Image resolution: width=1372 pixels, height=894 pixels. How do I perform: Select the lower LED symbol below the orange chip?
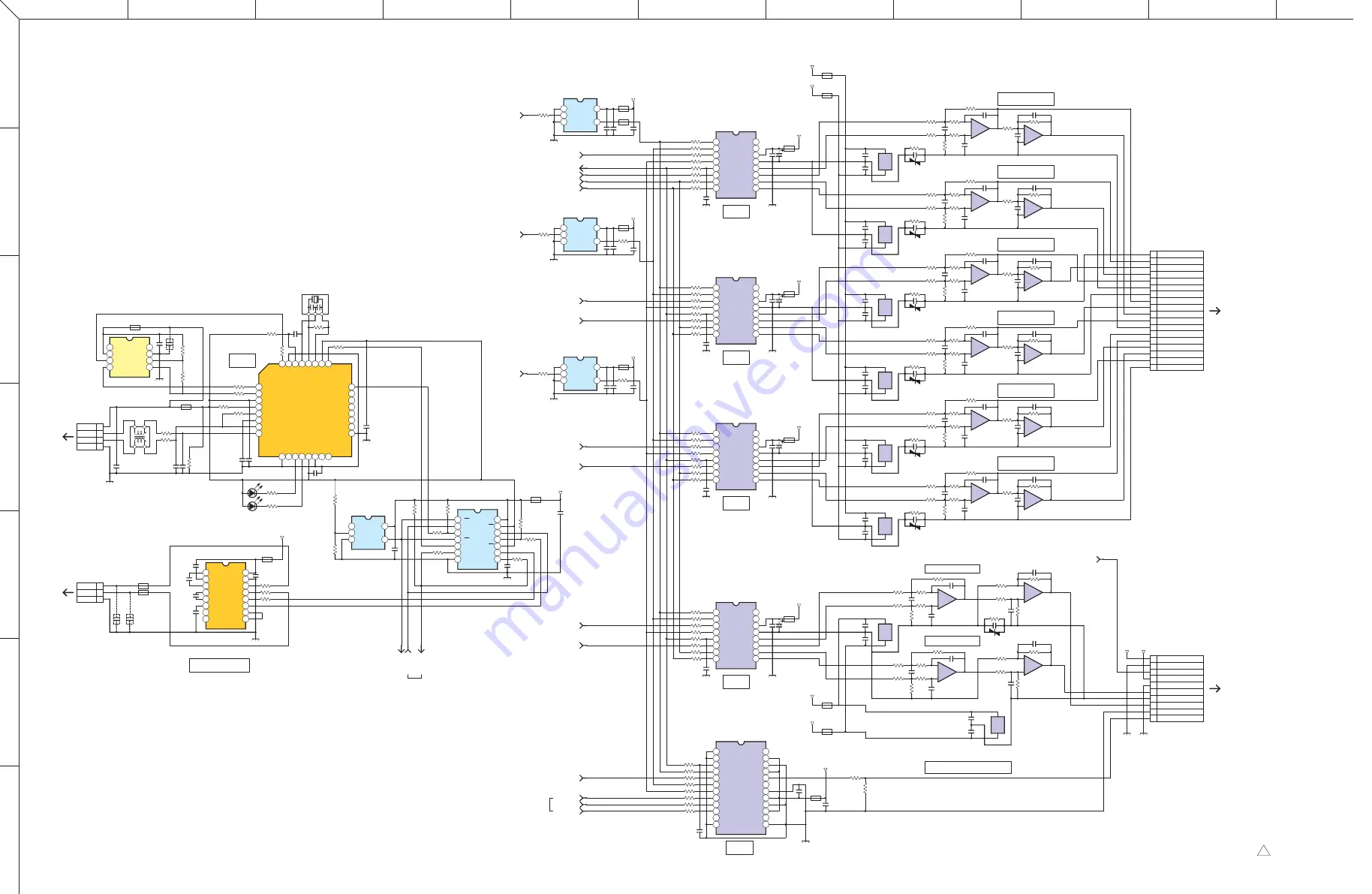coord(252,507)
